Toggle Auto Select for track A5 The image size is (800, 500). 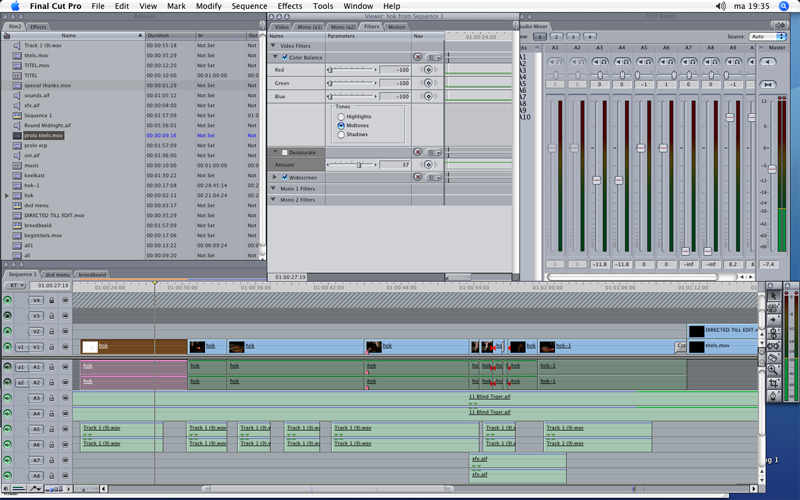tap(65, 430)
